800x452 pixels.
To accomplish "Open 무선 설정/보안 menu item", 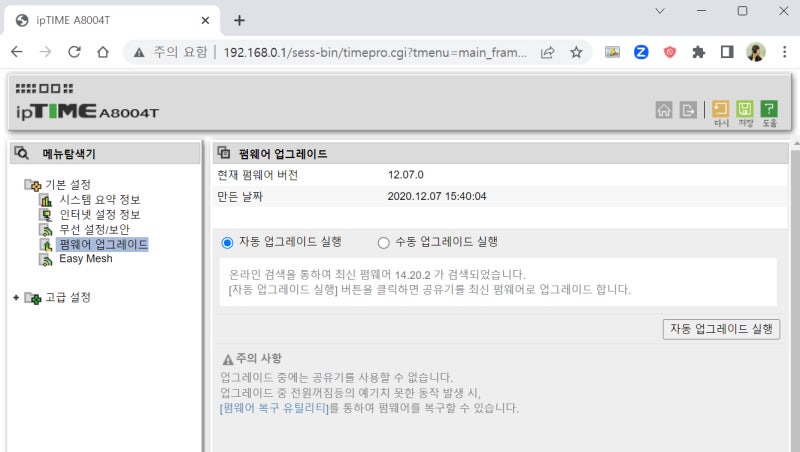I will [94, 230].
